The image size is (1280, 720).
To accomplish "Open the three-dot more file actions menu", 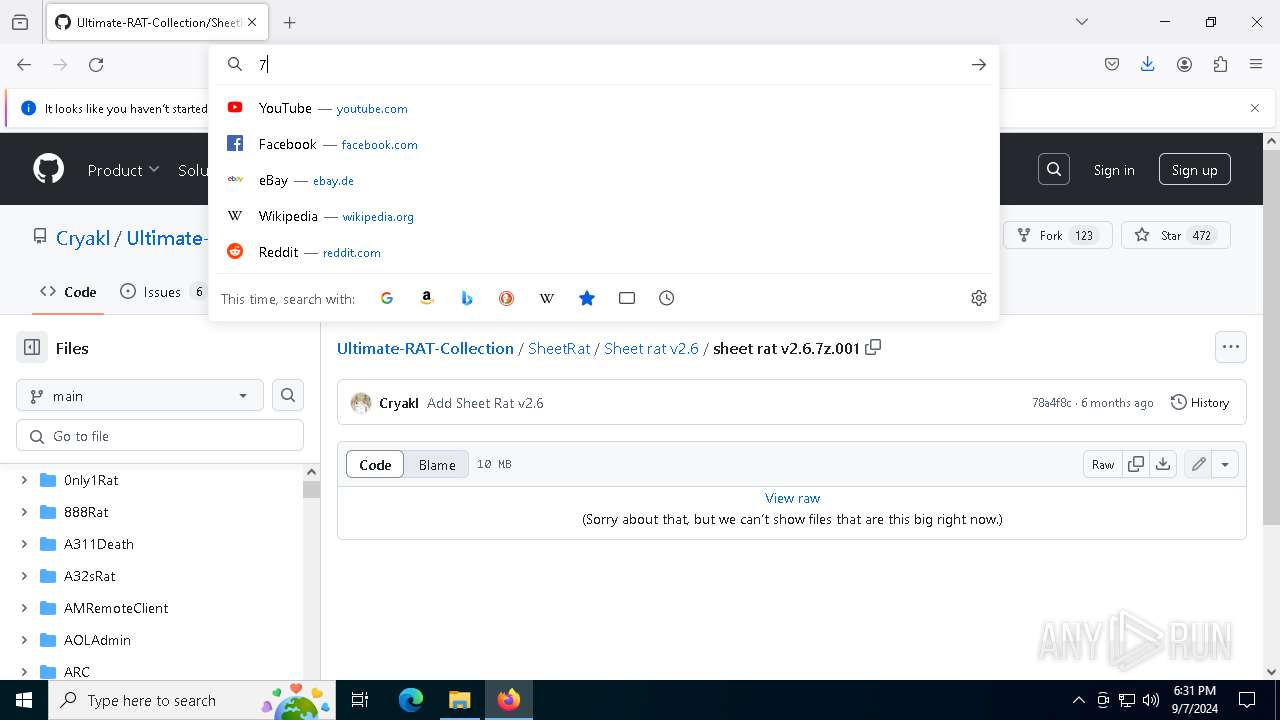I will [x=1231, y=347].
